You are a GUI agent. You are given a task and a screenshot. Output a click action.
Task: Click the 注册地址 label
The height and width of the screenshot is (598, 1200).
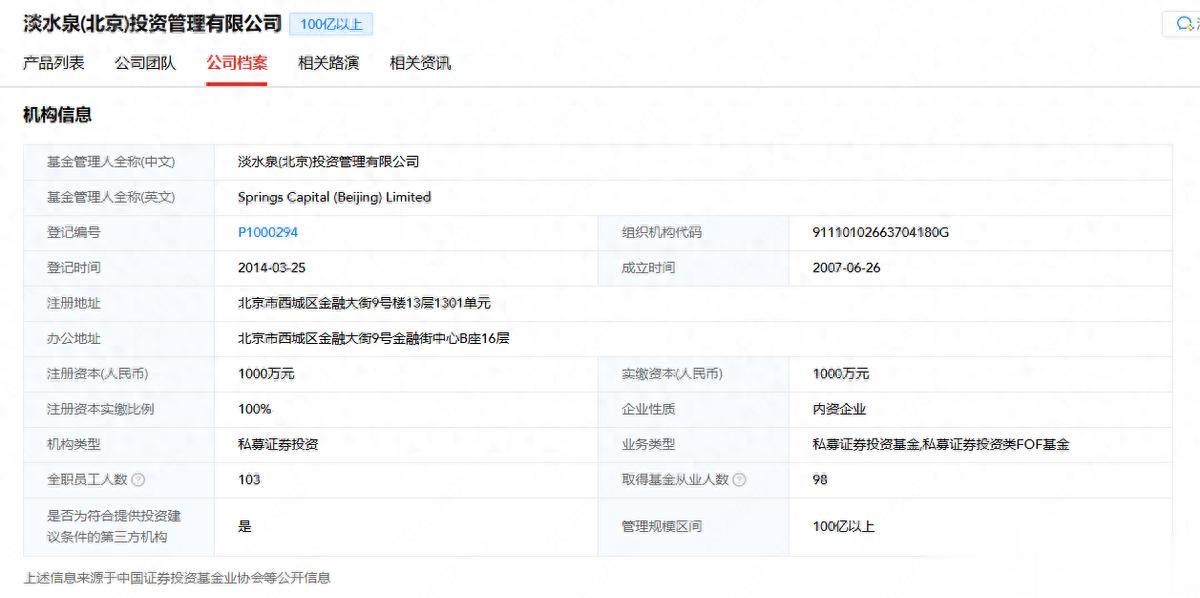click(x=74, y=303)
